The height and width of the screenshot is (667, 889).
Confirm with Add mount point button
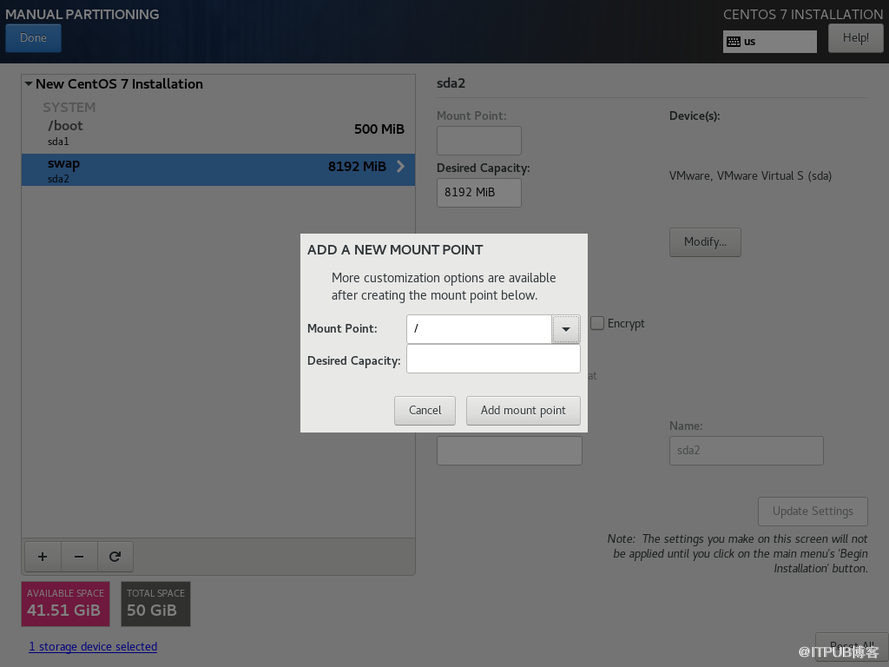(523, 410)
